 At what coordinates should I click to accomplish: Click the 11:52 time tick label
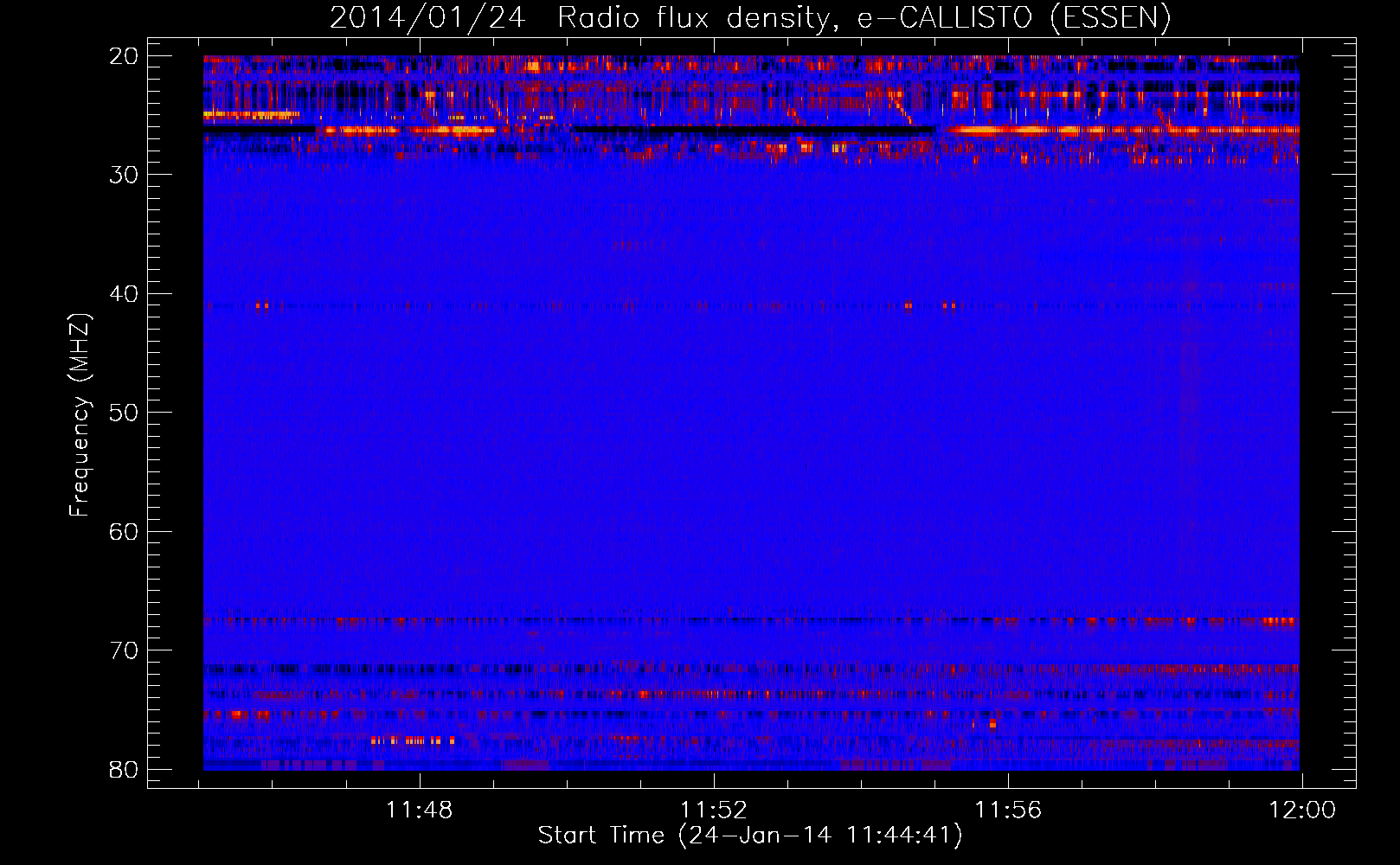pos(714,811)
